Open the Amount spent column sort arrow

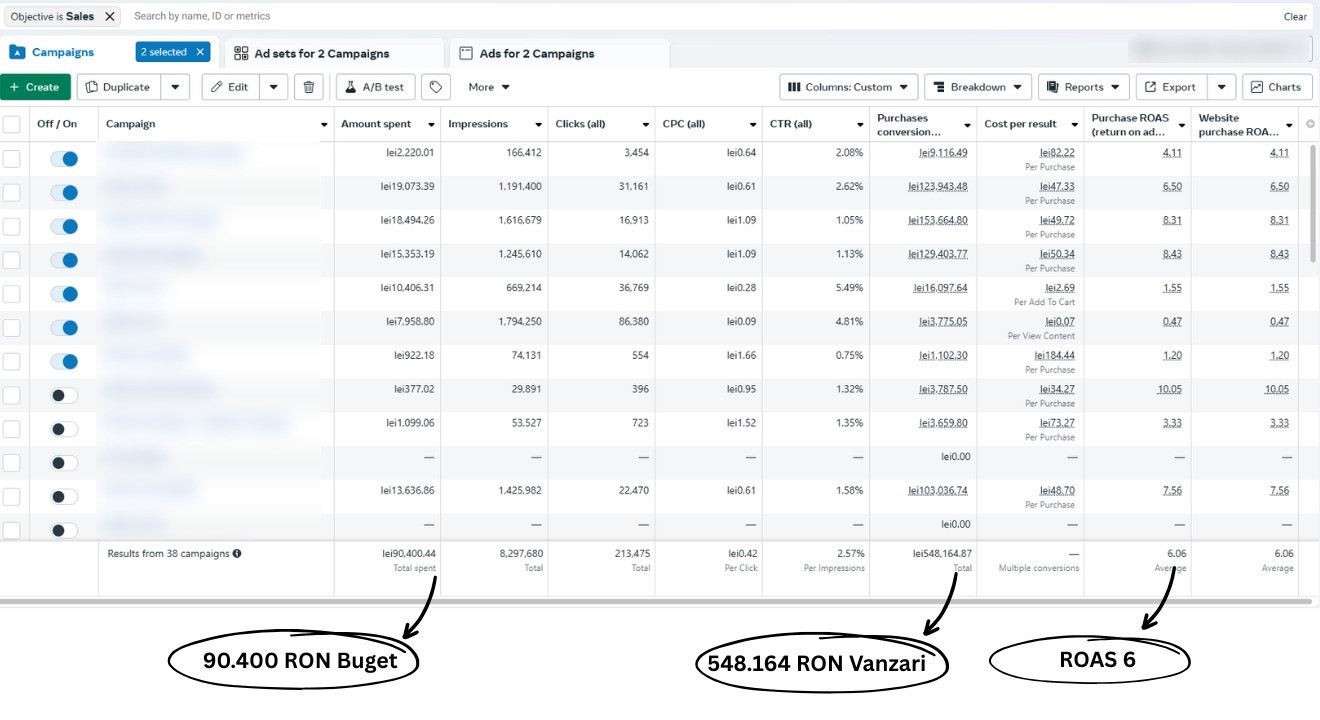pyautogui.click(x=431, y=125)
